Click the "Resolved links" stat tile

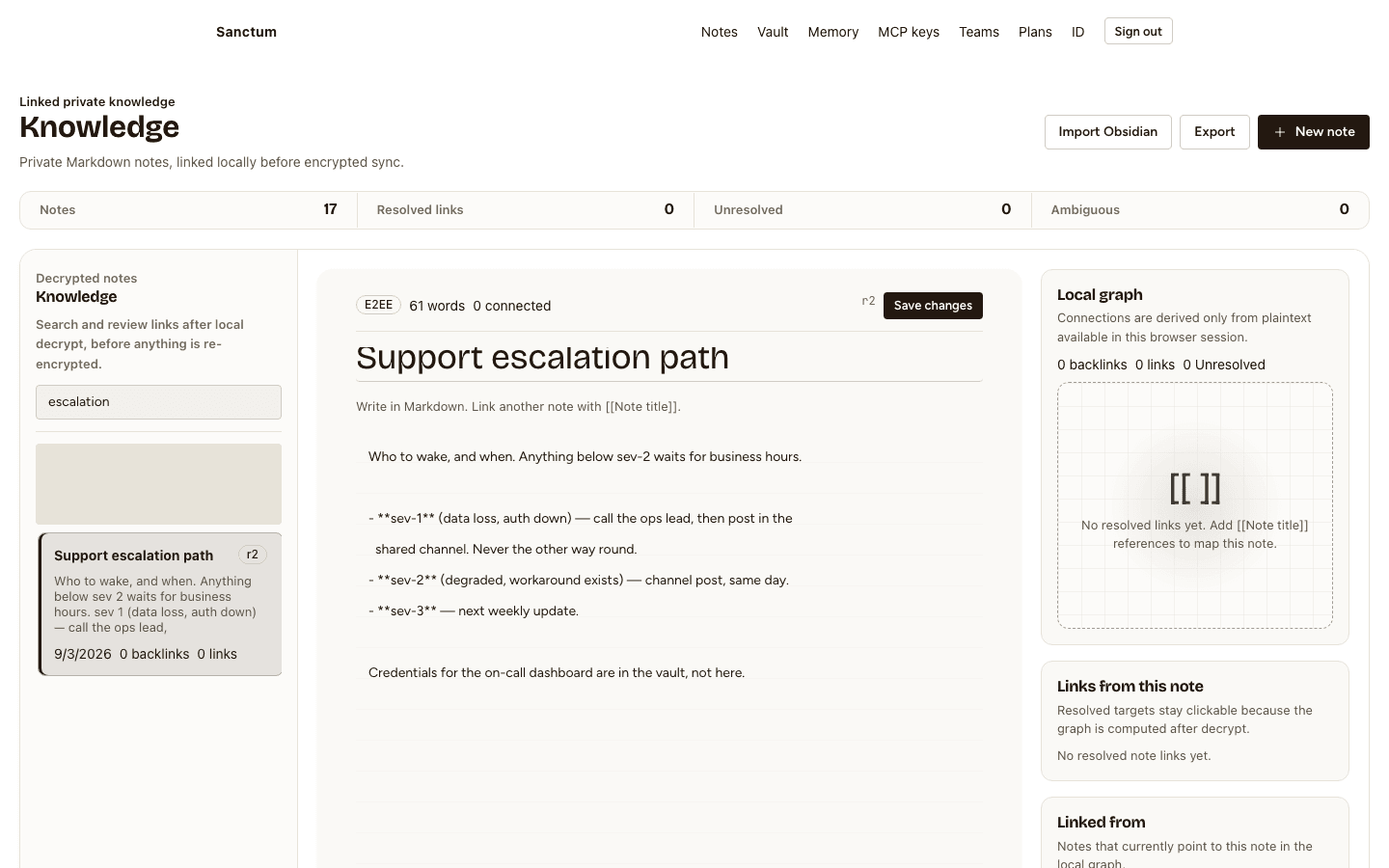526,209
